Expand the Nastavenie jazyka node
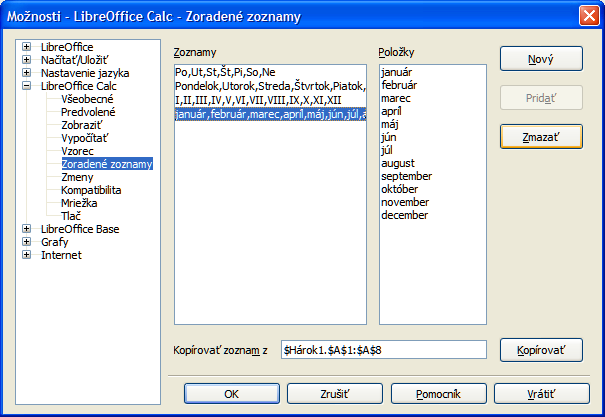 point(26,73)
